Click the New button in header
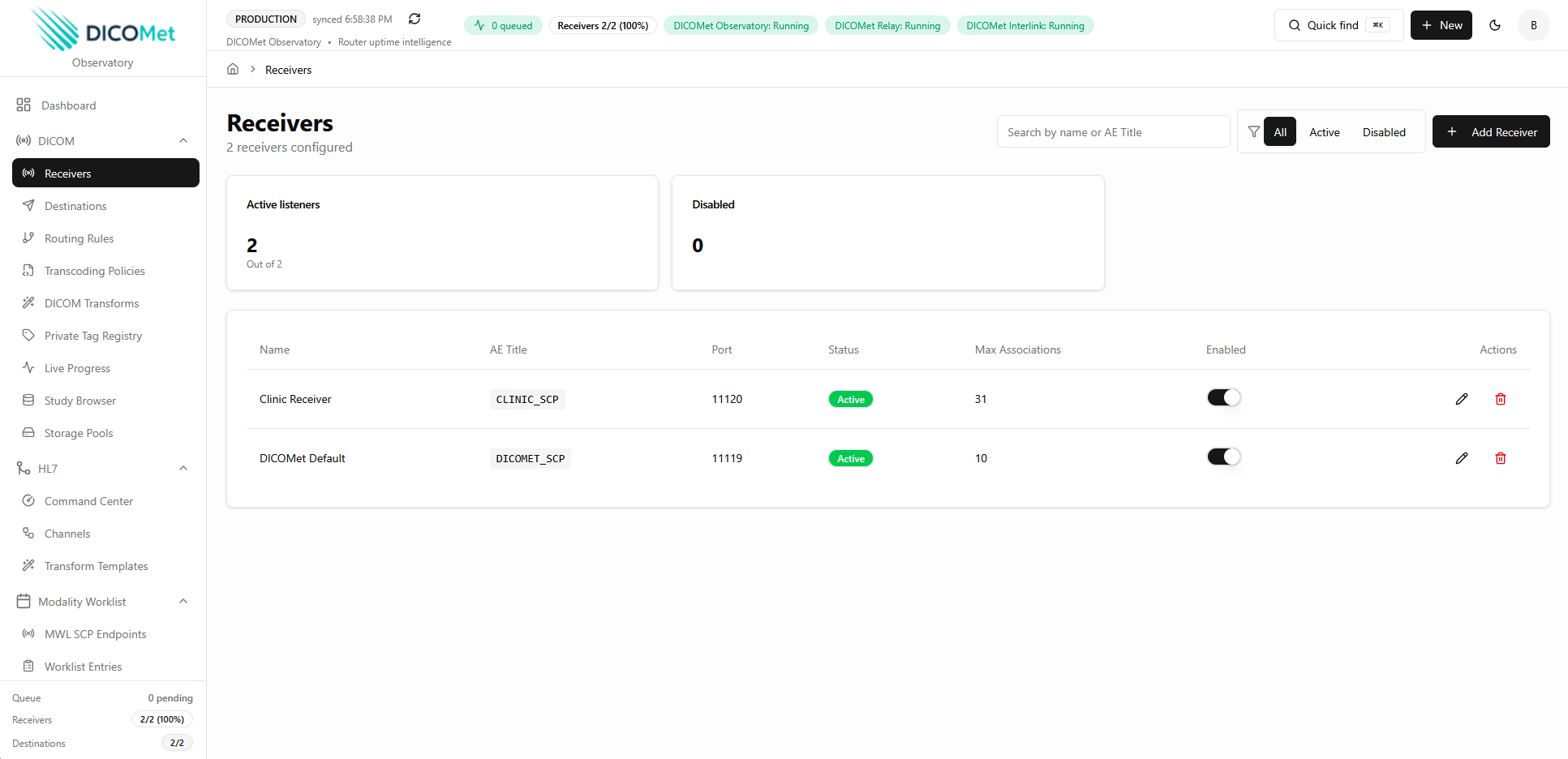Viewport: 1568px width, 759px height. click(x=1441, y=25)
